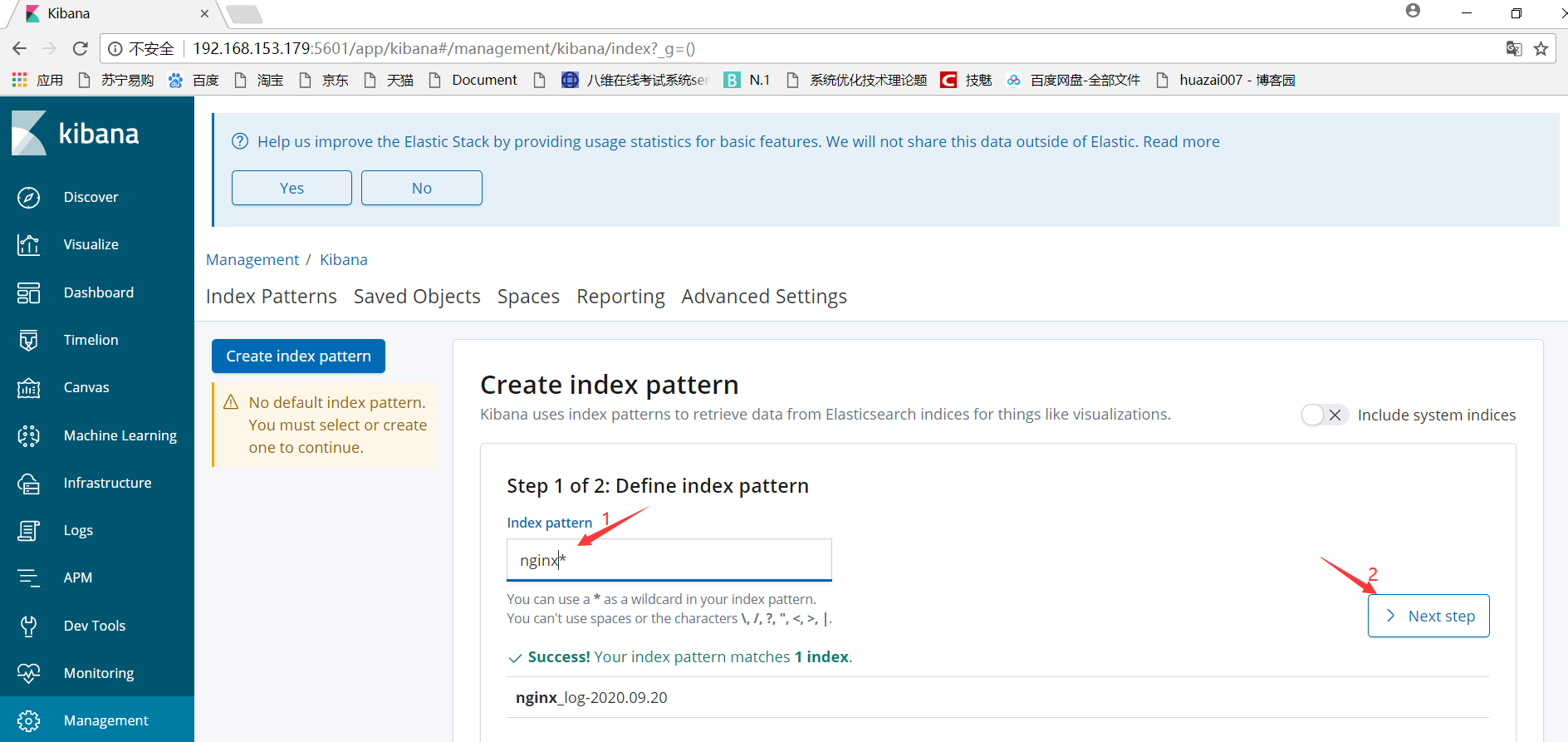Follow the Read more link
The width and height of the screenshot is (1568, 742).
point(1181,141)
